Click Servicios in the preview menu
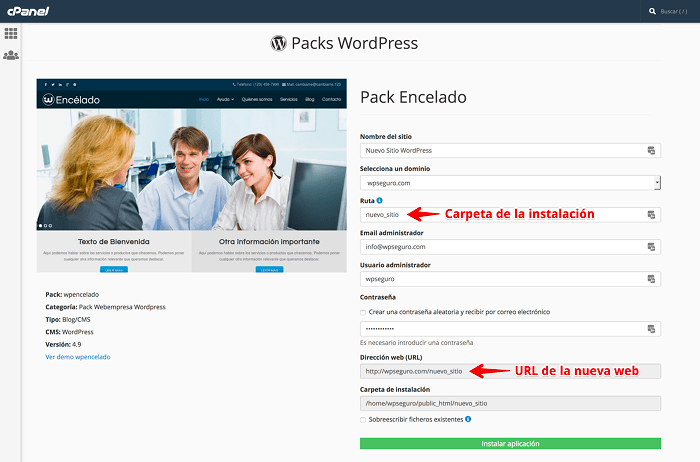 point(288,99)
